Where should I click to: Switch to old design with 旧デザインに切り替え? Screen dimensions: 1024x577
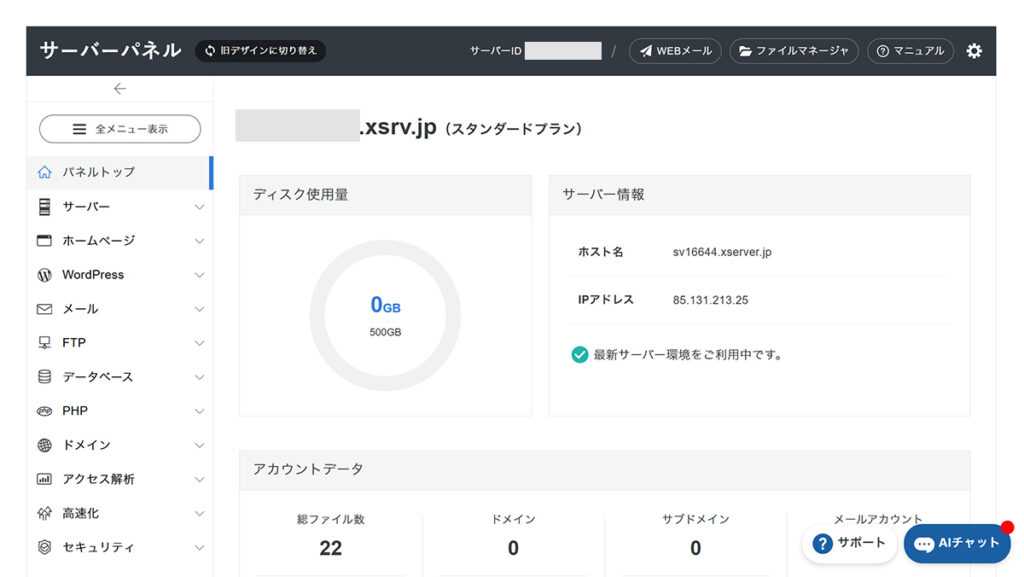coord(260,51)
